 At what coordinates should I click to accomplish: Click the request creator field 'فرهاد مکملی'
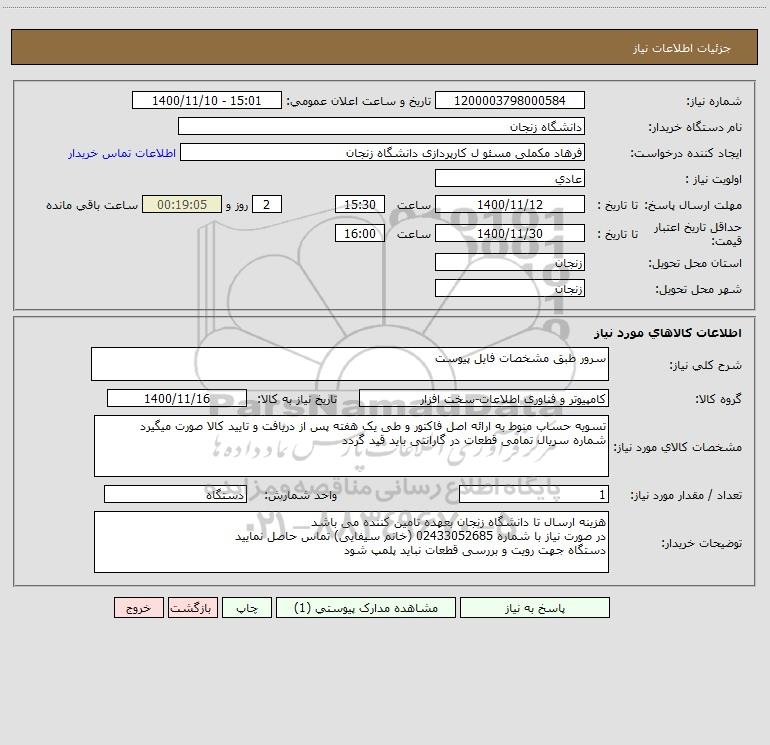382,152
